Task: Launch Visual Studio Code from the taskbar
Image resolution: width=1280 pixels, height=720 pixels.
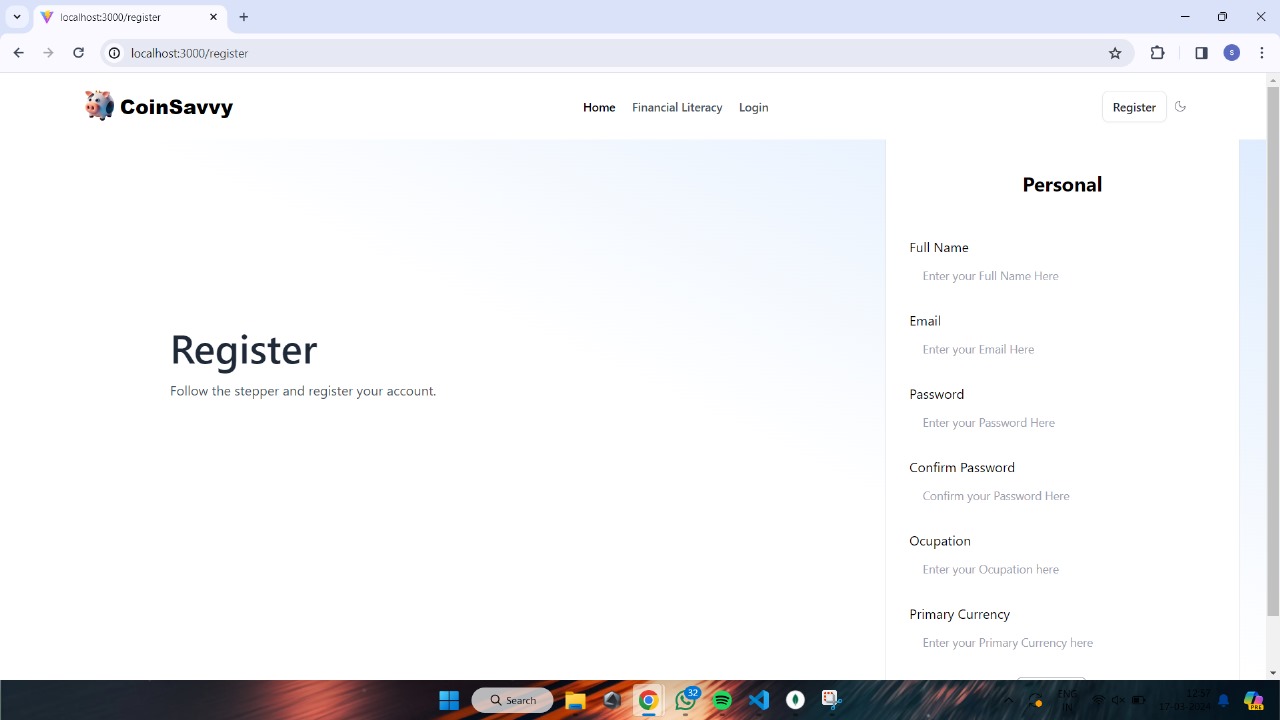Action: coord(759,700)
